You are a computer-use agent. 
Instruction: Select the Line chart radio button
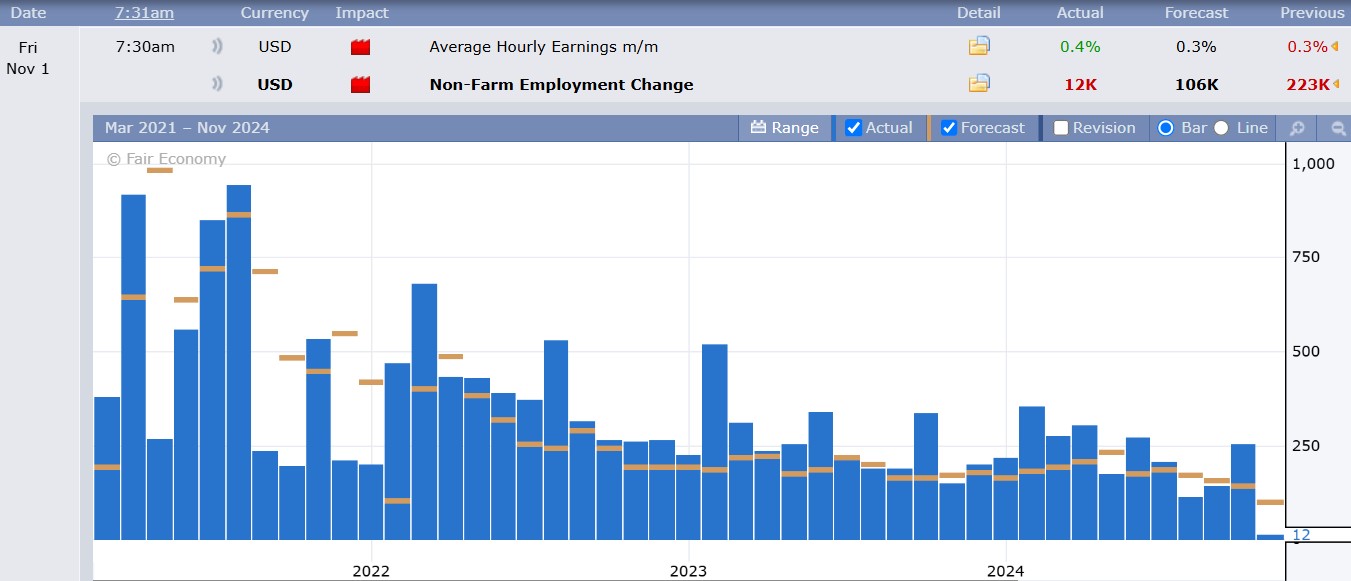(x=1221, y=128)
